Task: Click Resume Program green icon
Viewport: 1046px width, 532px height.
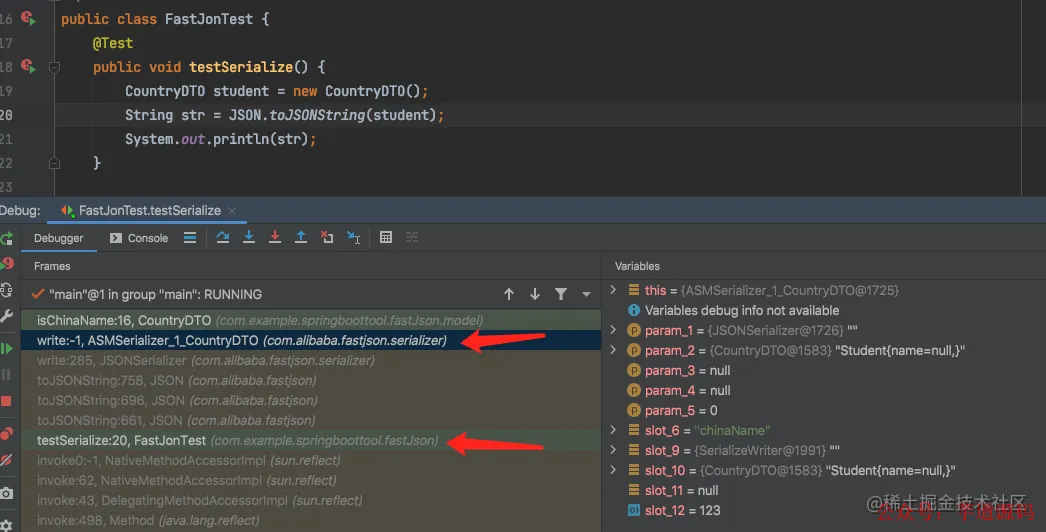Action: 7,348
